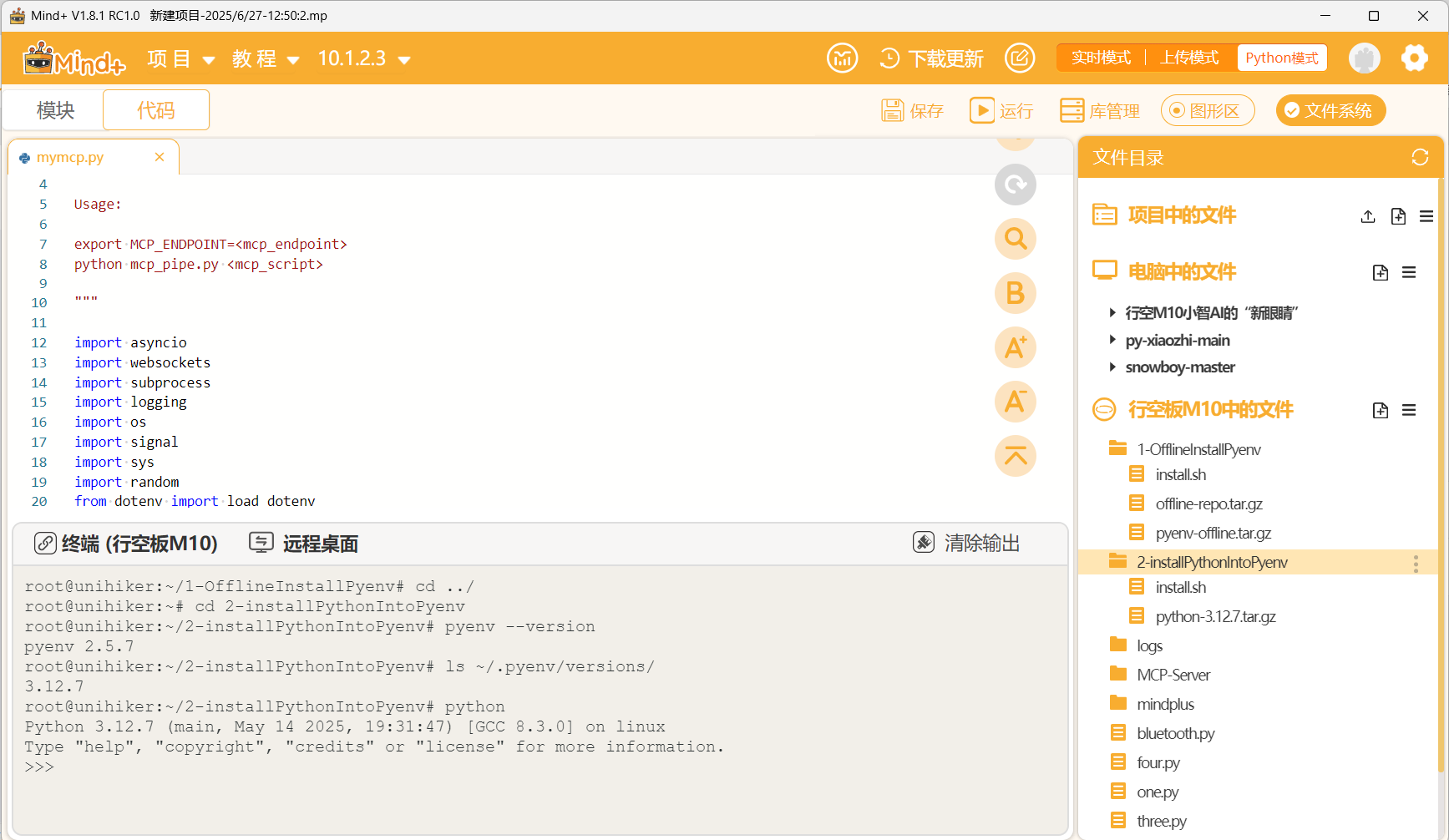Click the feedback edit icon in header

pyautogui.click(x=1019, y=58)
